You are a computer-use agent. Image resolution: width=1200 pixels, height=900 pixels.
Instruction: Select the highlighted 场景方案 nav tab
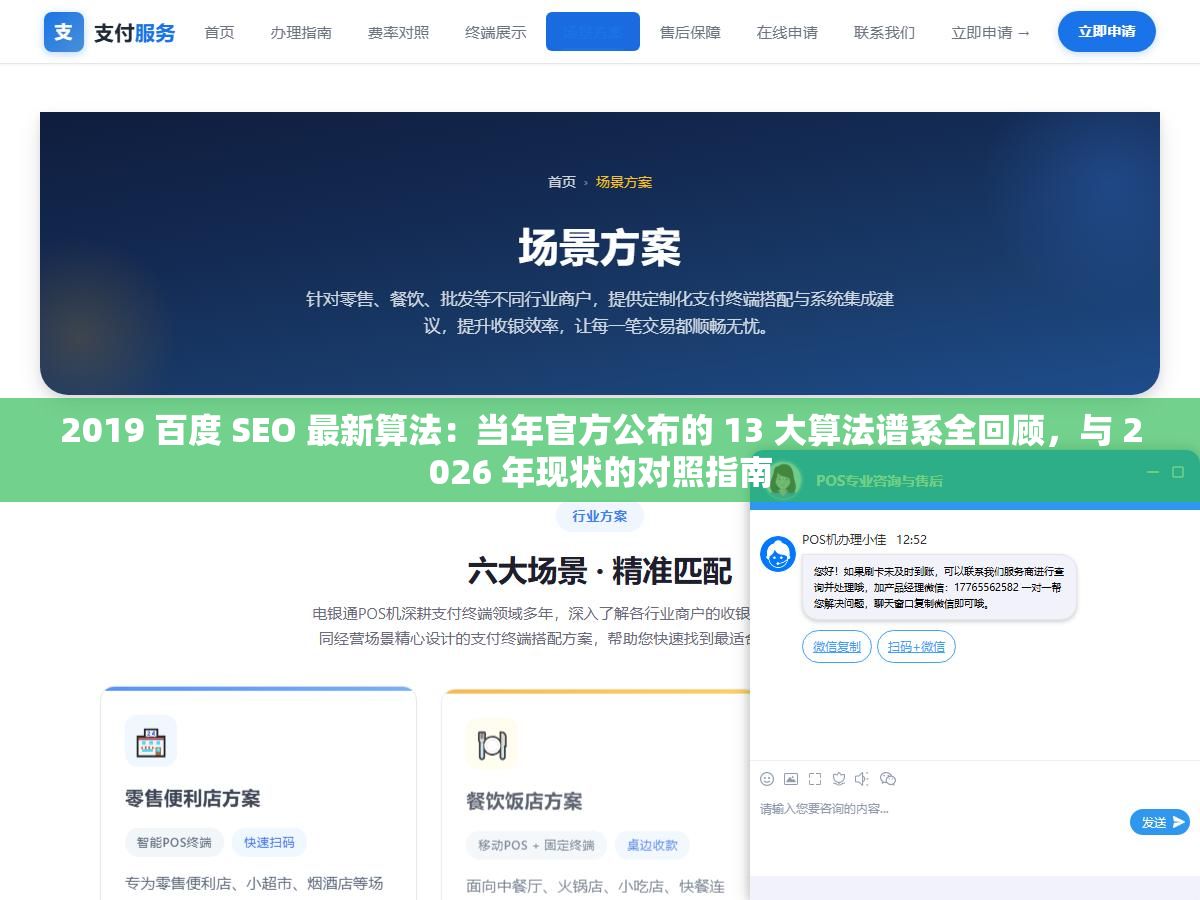[593, 32]
